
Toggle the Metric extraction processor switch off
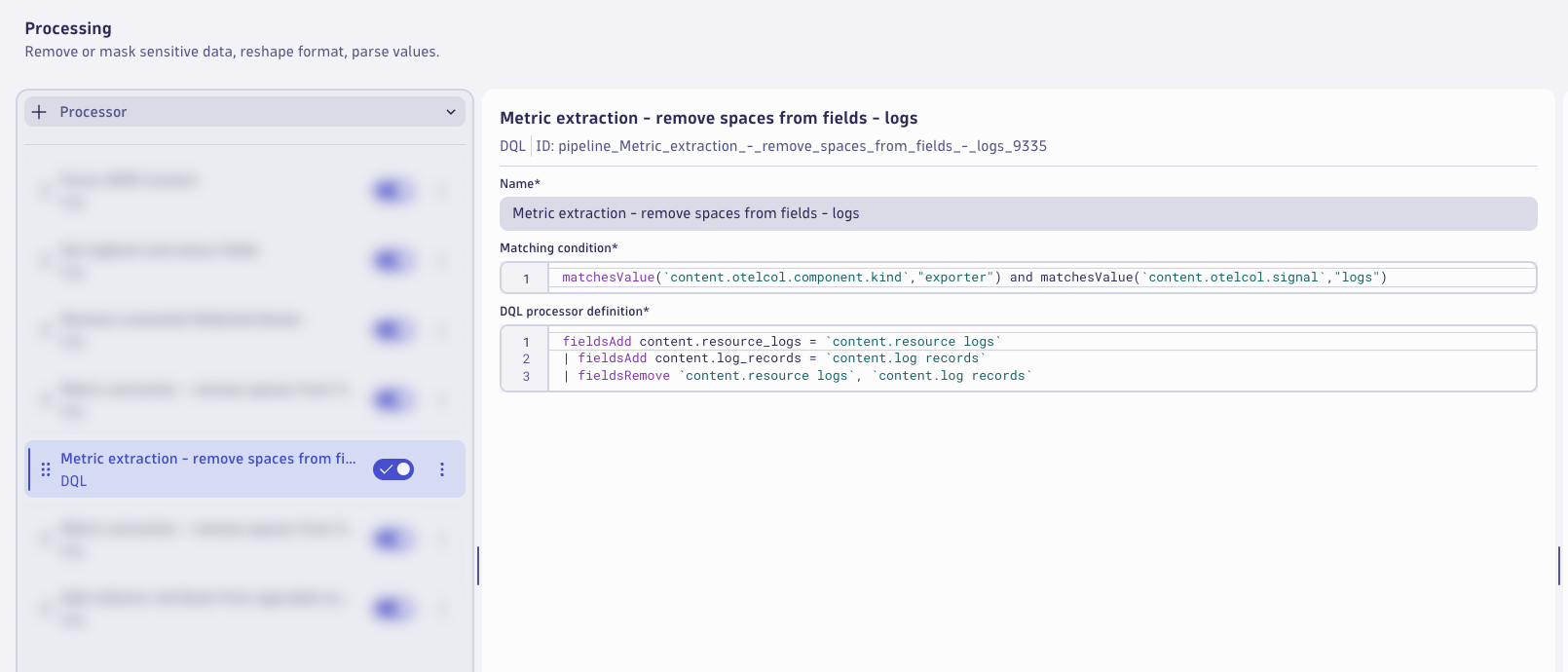393,469
